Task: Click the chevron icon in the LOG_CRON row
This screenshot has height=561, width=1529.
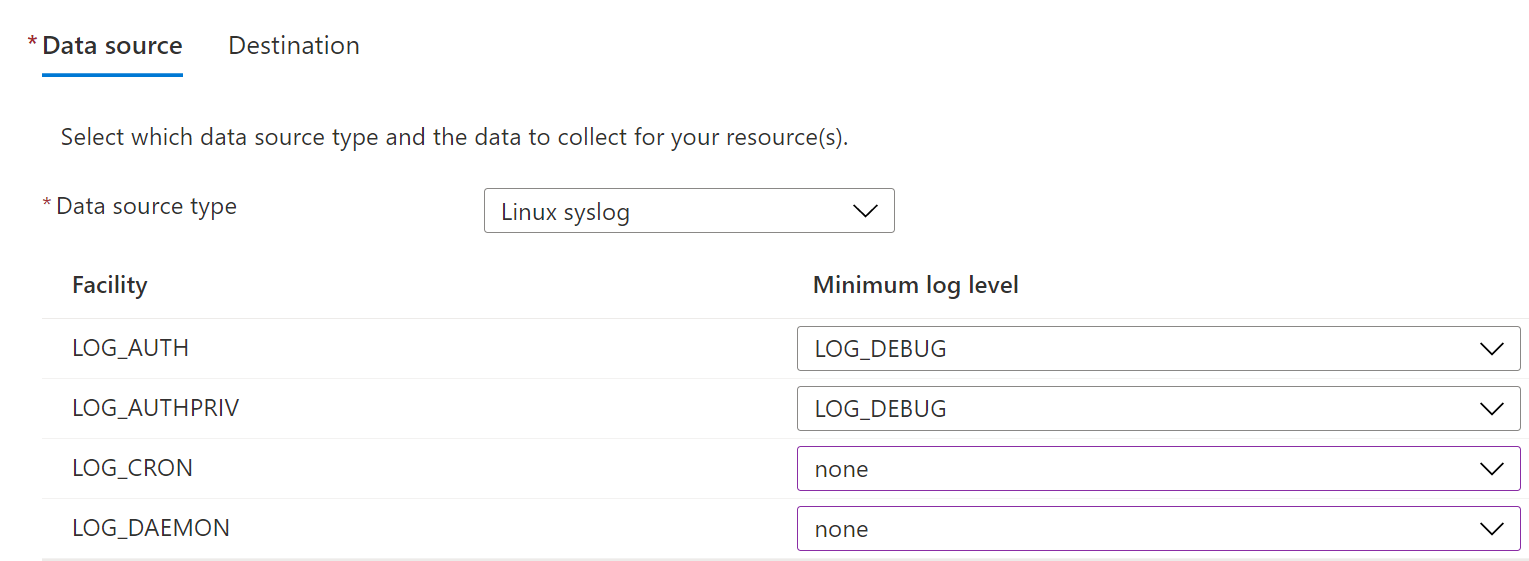Action: 1491,469
